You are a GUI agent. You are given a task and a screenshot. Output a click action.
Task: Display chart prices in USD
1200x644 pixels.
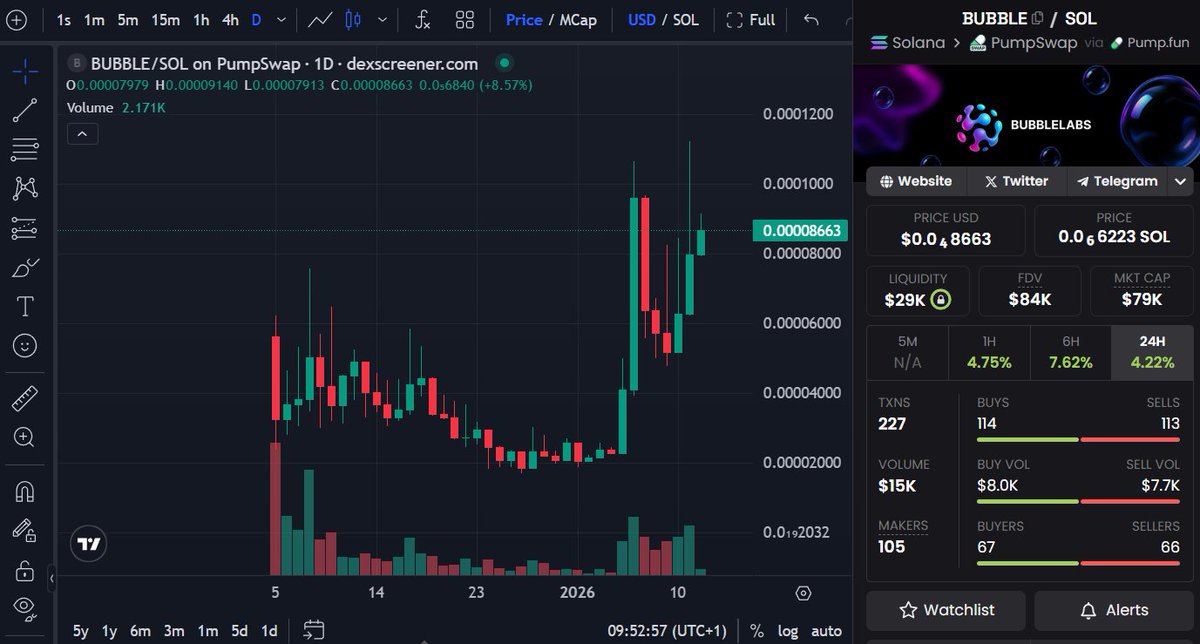(643, 19)
